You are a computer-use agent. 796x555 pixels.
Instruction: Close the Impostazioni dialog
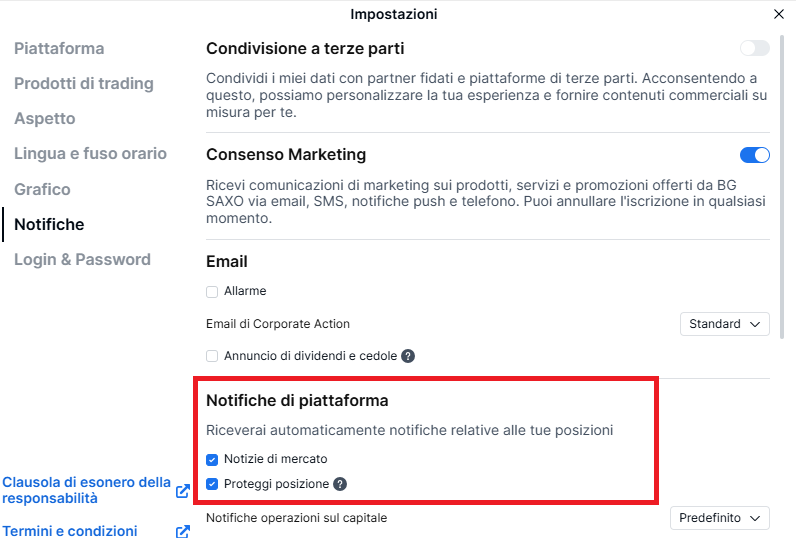click(x=779, y=14)
